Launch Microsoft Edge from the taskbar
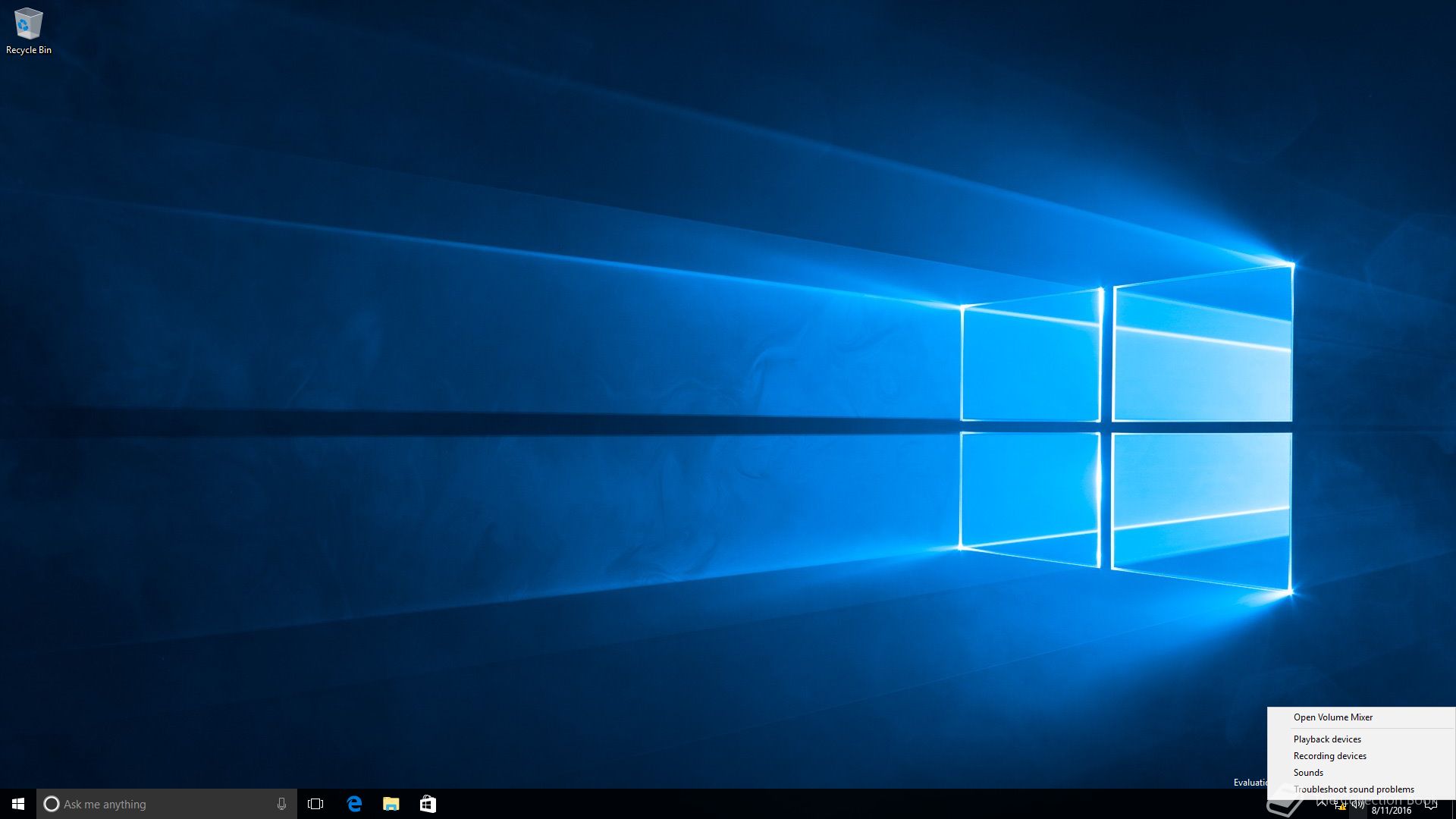Viewport: 1456px width, 819px height. point(354,804)
